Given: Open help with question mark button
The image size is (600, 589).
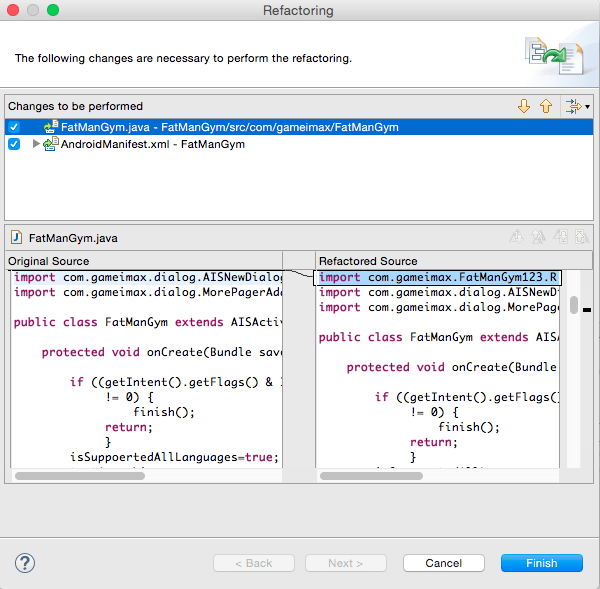Looking at the screenshot, I should 25,563.
